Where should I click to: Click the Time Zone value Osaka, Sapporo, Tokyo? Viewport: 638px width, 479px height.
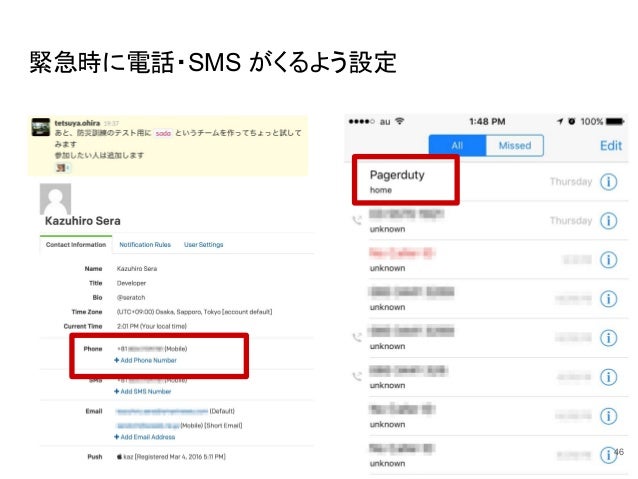(194, 312)
